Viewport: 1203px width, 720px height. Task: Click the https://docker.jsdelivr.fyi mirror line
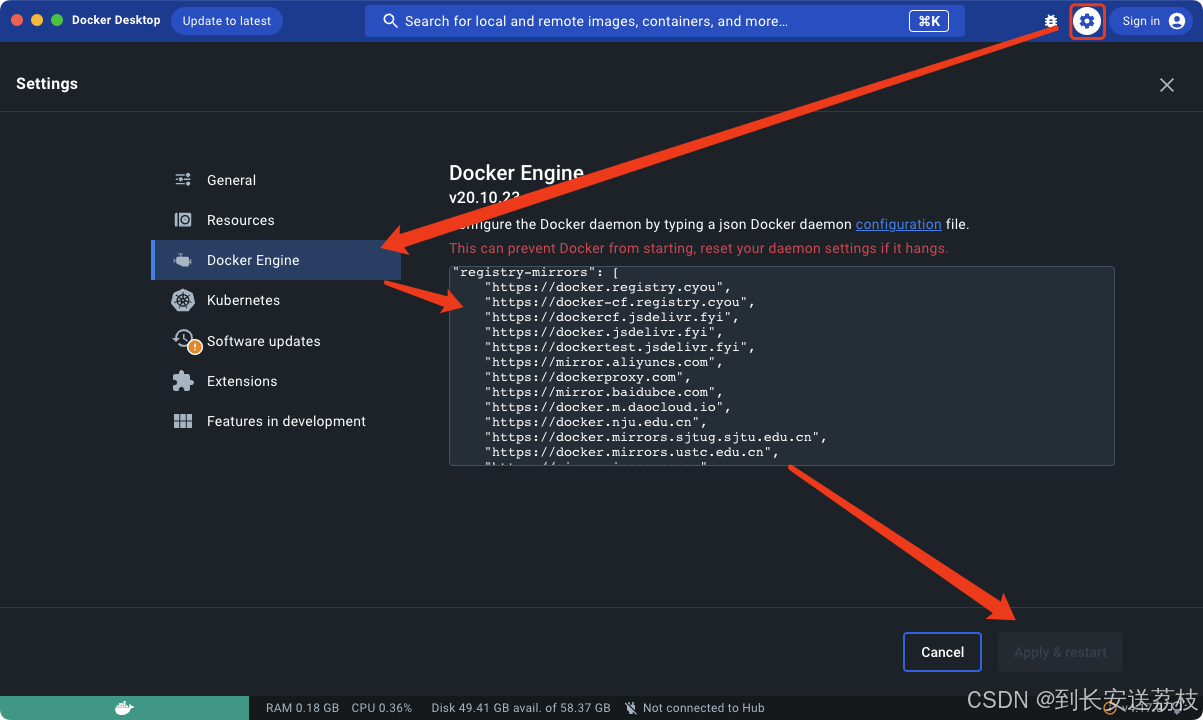tap(604, 332)
